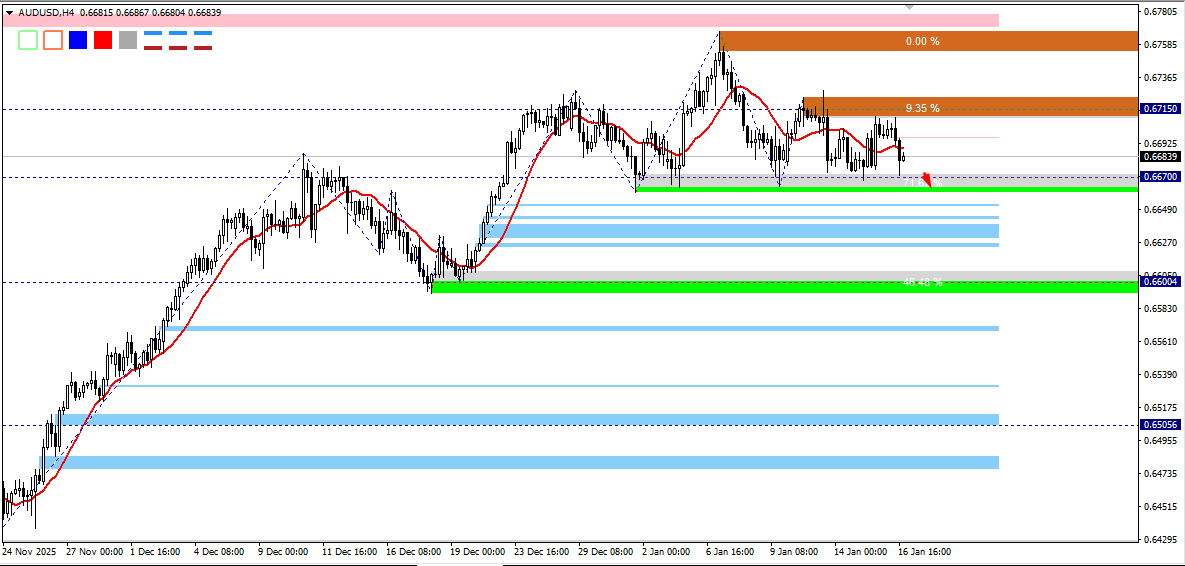Click the 0.67150 price level tag
This screenshot has width=1185, height=566.
1161,109
